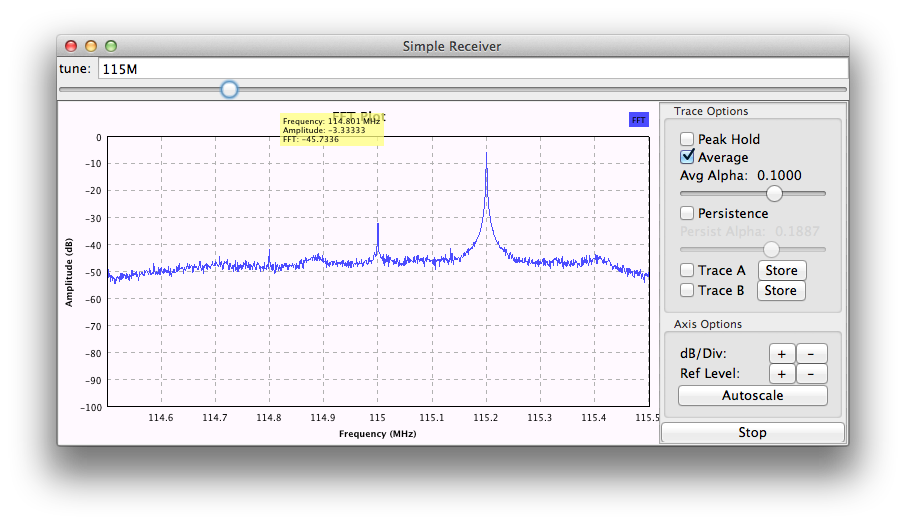Click the blue FFT legend label

638,120
